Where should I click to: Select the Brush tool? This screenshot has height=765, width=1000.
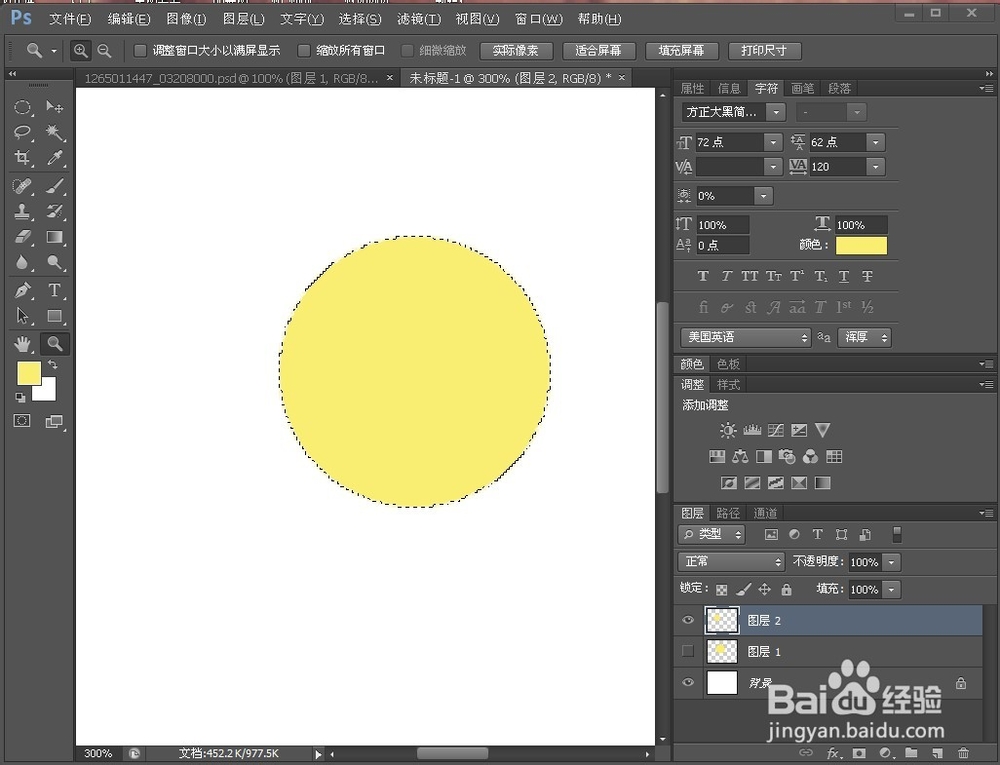(x=55, y=186)
